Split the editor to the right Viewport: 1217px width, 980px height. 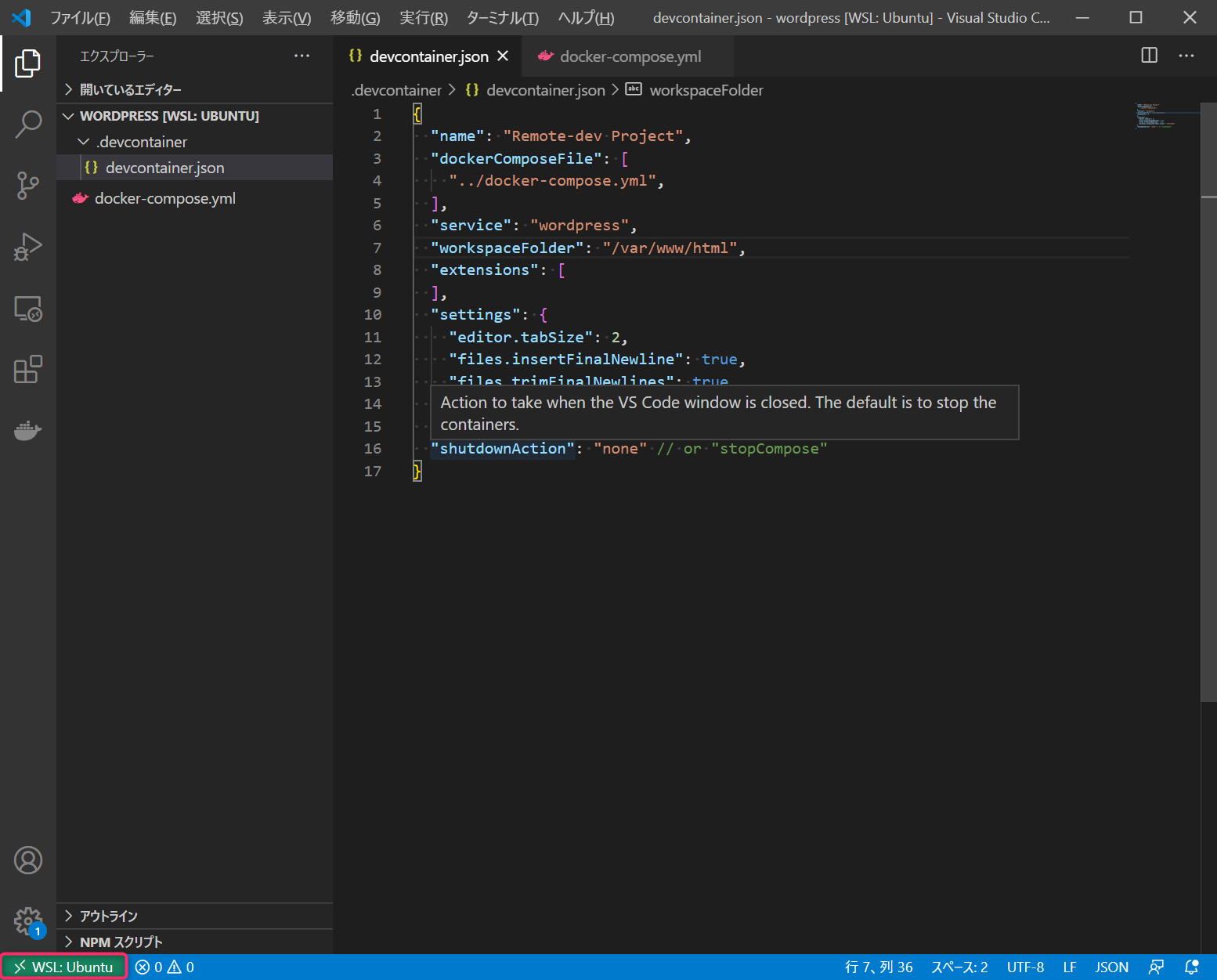[1149, 56]
